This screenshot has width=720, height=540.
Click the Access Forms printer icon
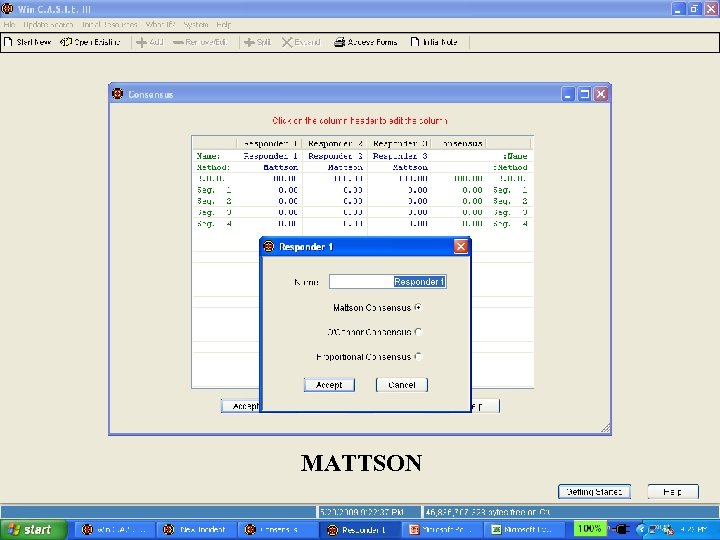click(x=339, y=42)
